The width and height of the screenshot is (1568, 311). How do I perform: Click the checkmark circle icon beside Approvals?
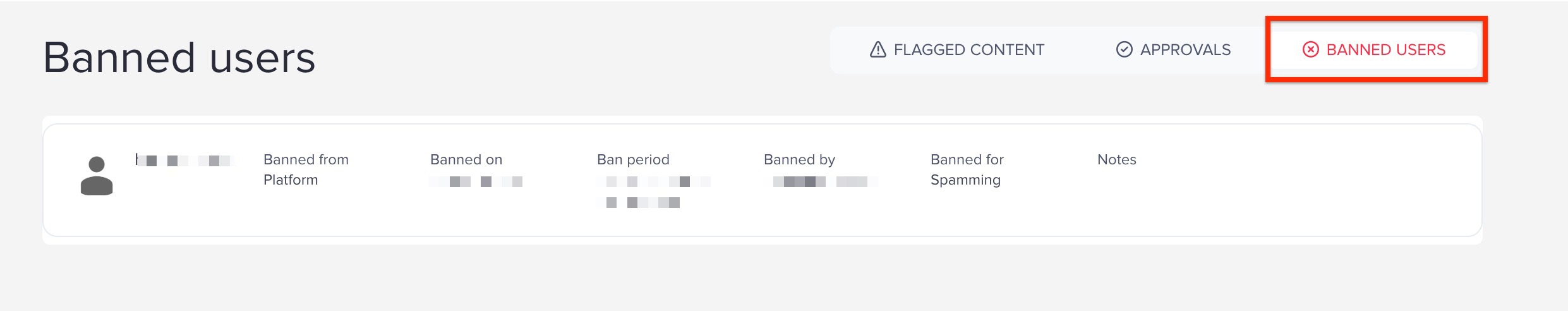(x=1124, y=49)
